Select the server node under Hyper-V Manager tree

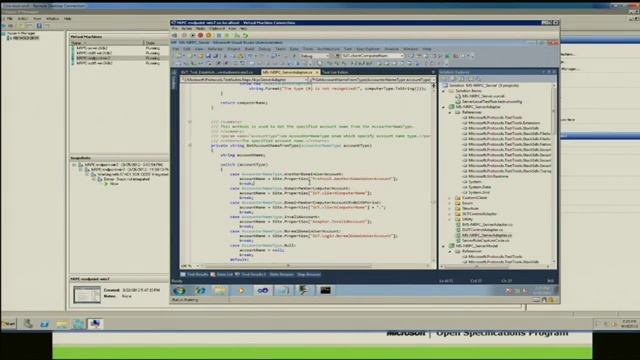click(x=23, y=38)
